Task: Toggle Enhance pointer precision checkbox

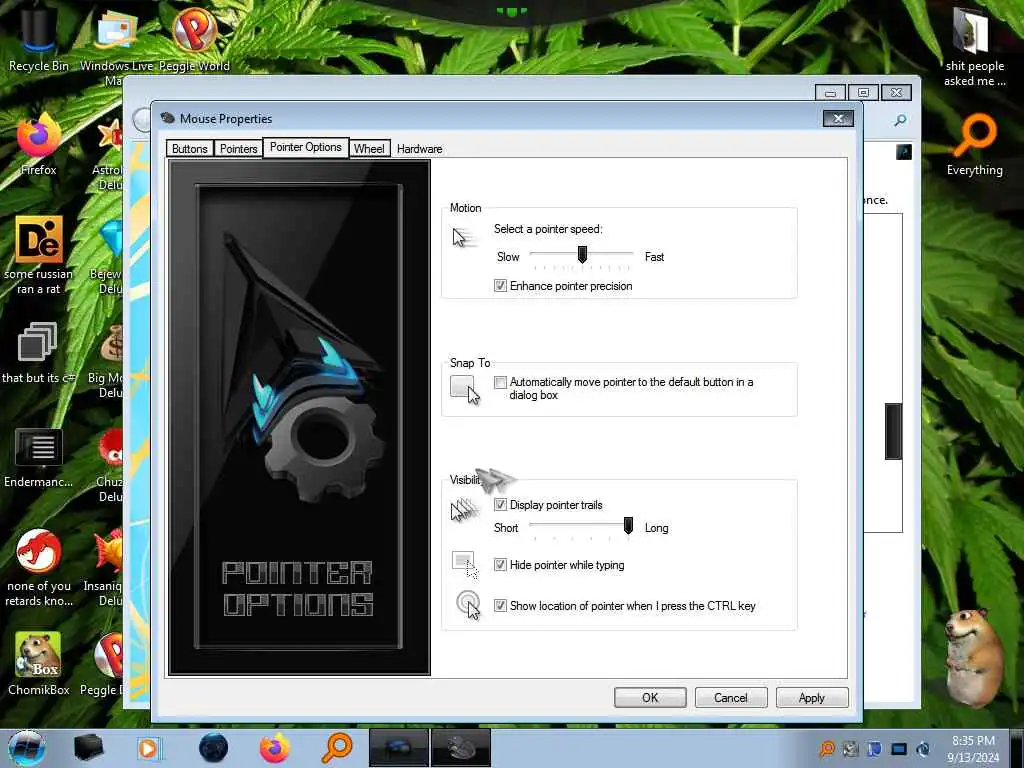Action: tap(500, 285)
